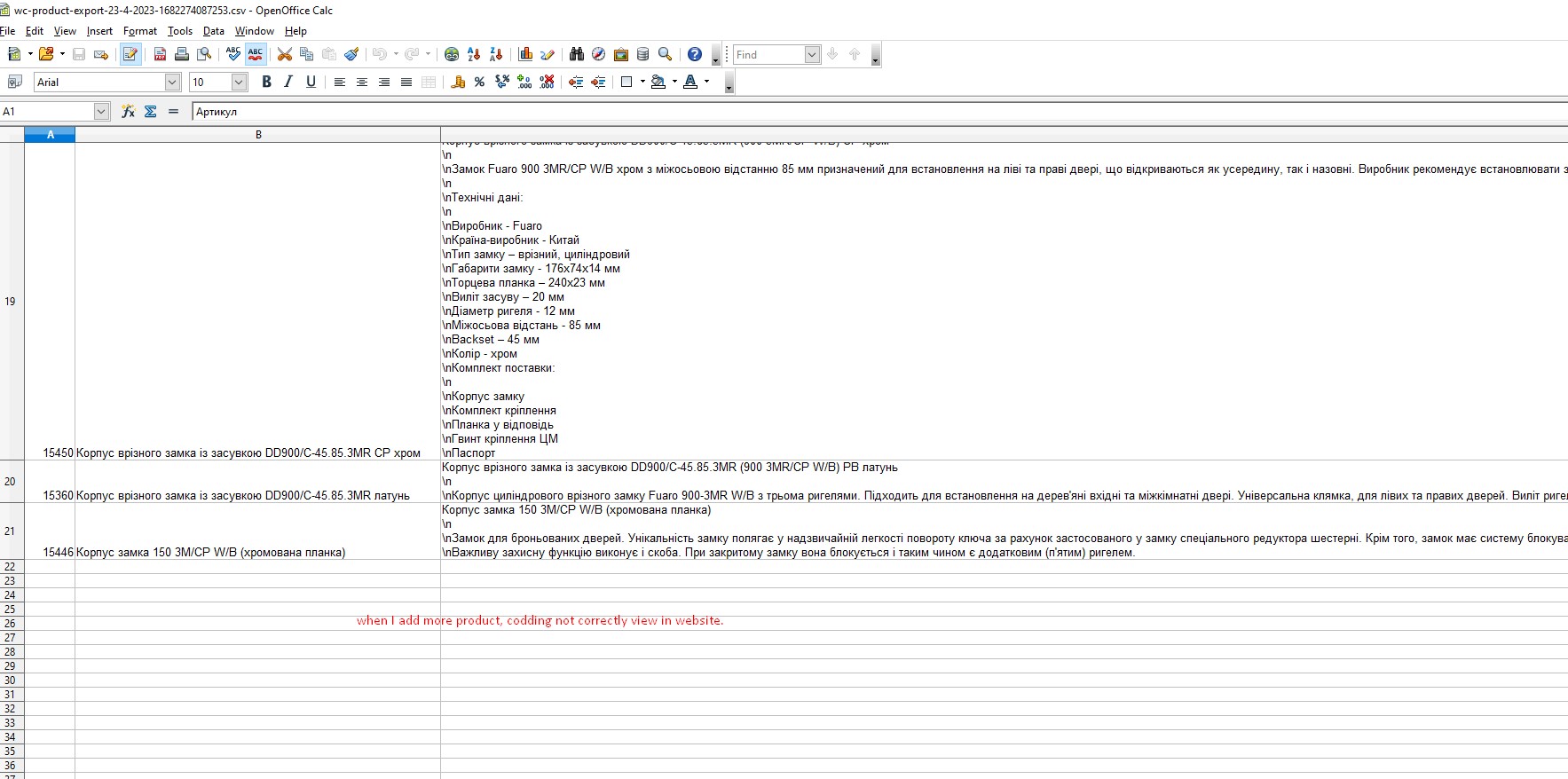Toggle Underline formatting
This screenshot has height=779, width=1568.
pyautogui.click(x=311, y=82)
